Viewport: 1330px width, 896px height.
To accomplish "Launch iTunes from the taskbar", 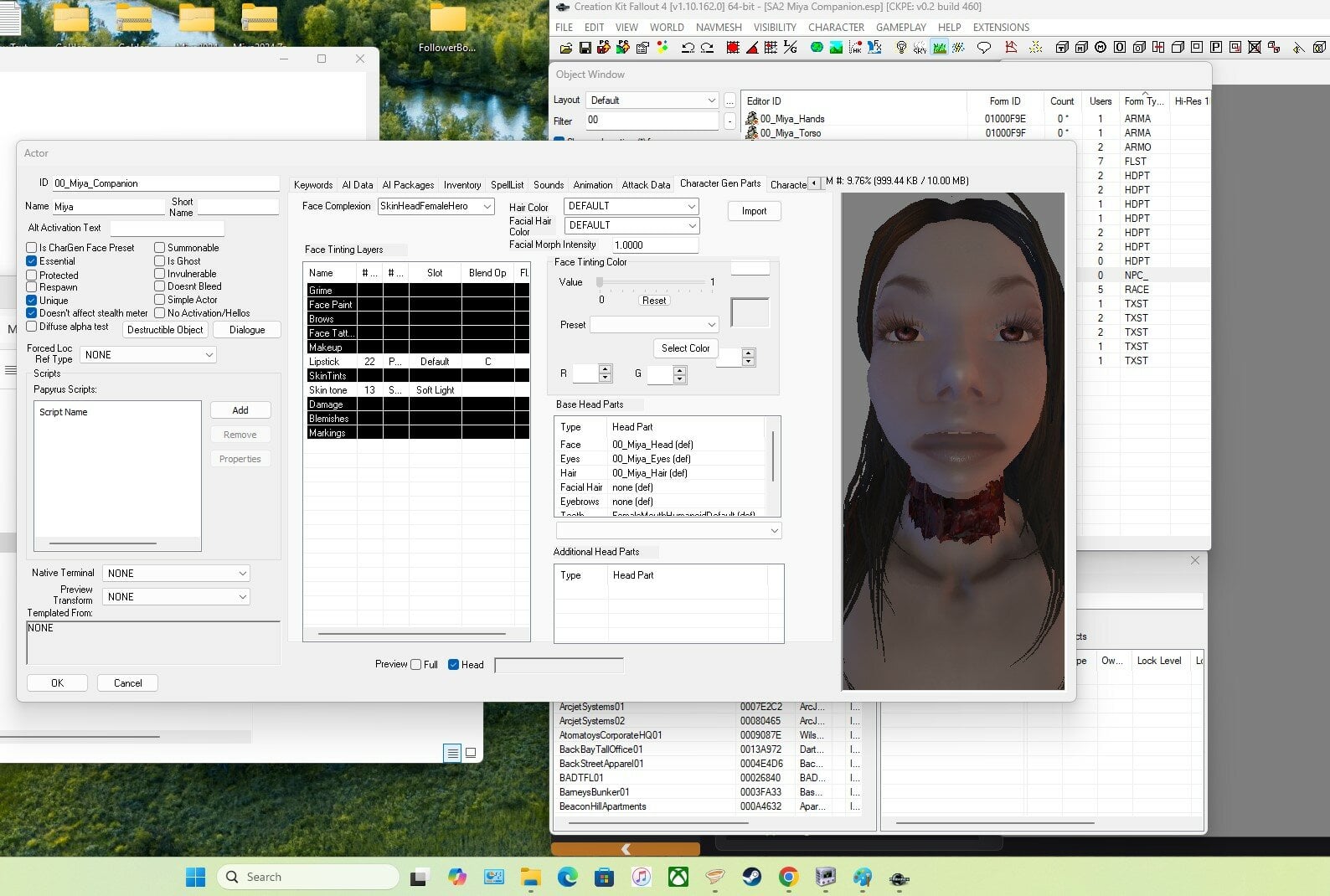I will pos(641,877).
